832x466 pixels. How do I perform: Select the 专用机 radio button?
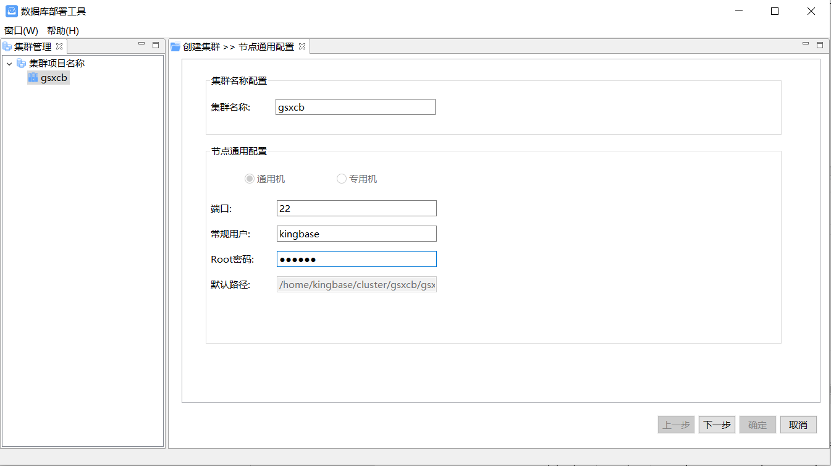point(342,179)
